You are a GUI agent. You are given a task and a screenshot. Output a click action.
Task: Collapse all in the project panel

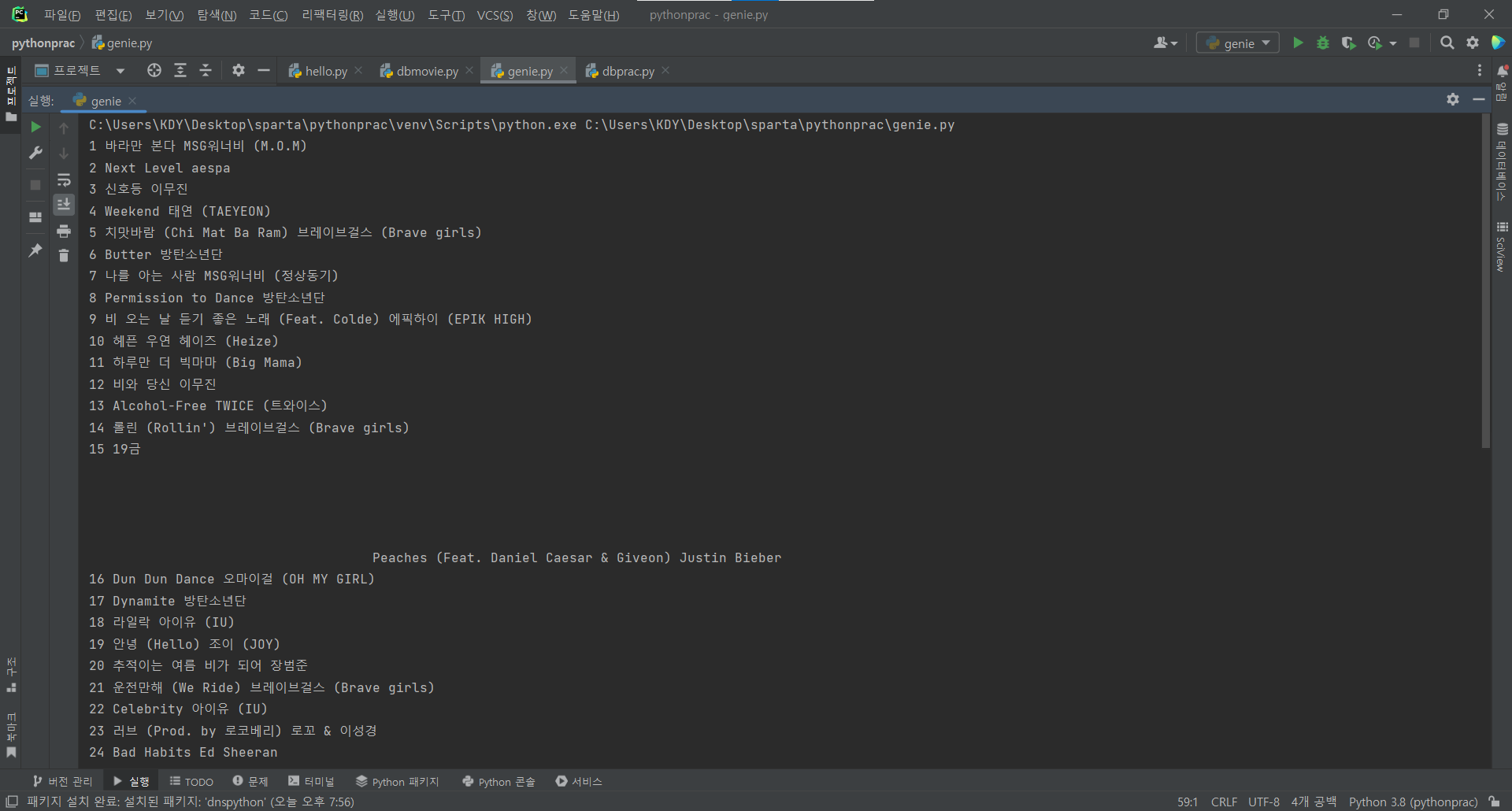click(x=206, y=71)
